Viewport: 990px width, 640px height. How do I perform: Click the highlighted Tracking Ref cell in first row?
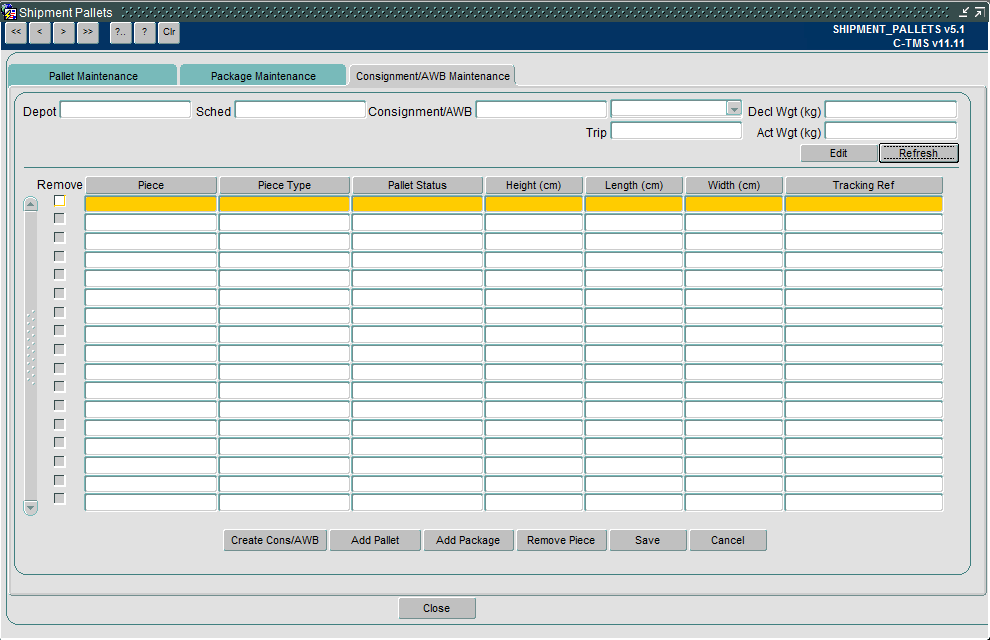coord(864,204)
